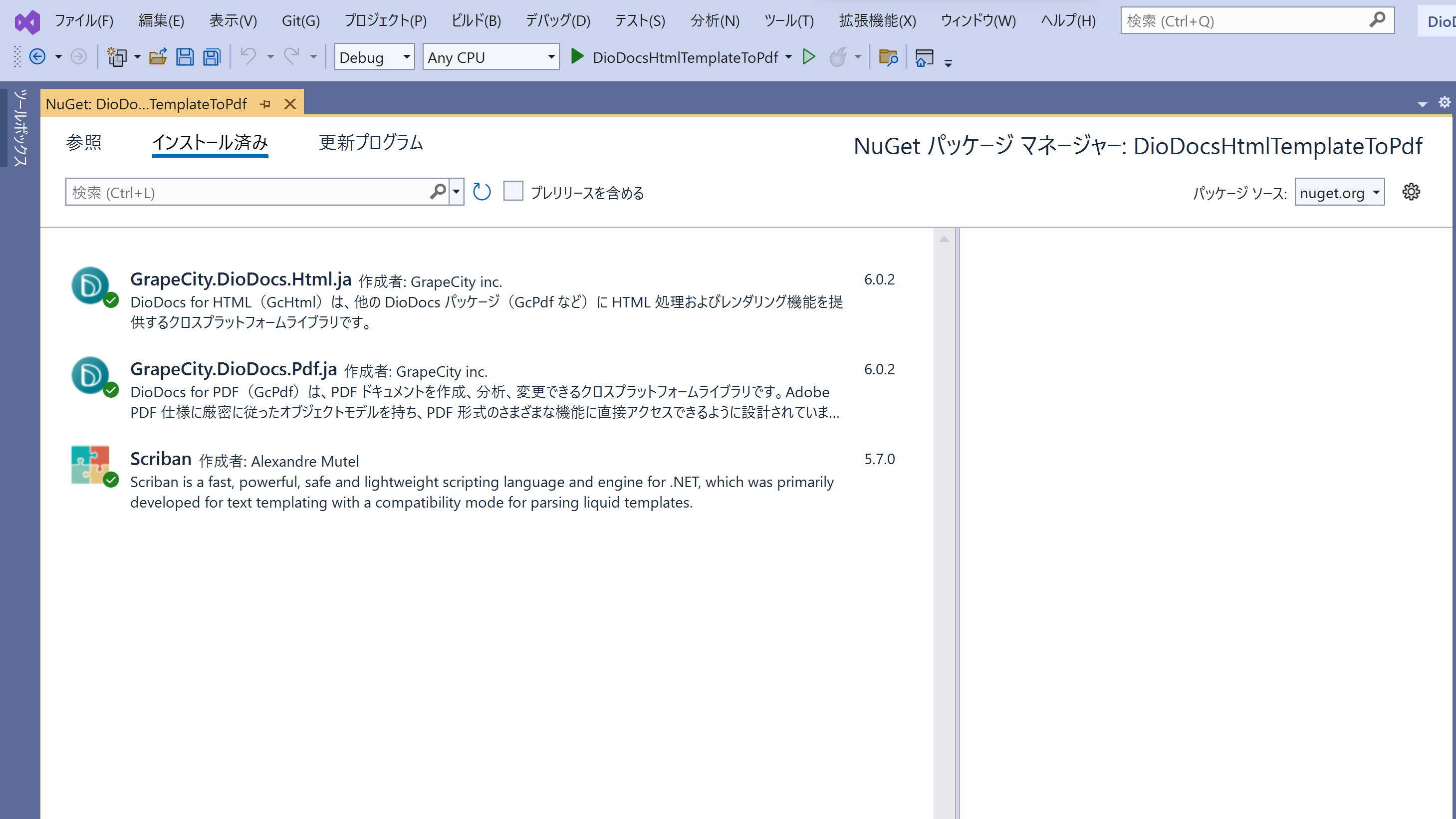Viewport: 1456px width, 819px height.
Task: Open the ファイル(F) menu
Action: tap(84, 21)
